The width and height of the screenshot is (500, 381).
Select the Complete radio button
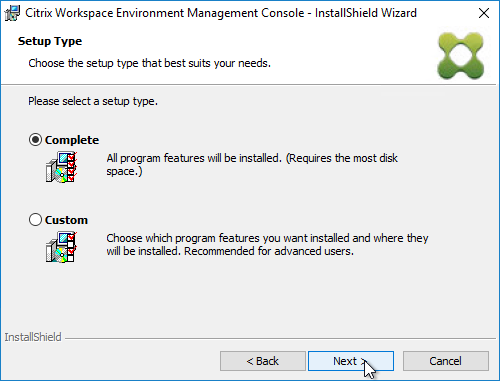point(35,140)
